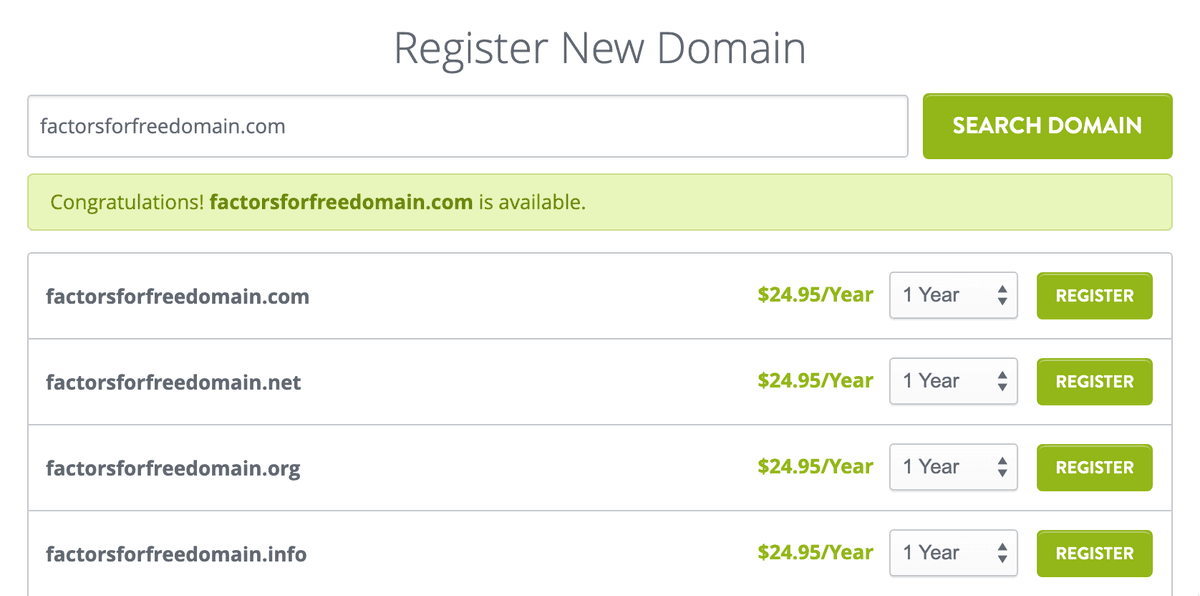Open the duration dropdown for .info domain
This screenshot has width=1200, height=596.
coord(953,554)
